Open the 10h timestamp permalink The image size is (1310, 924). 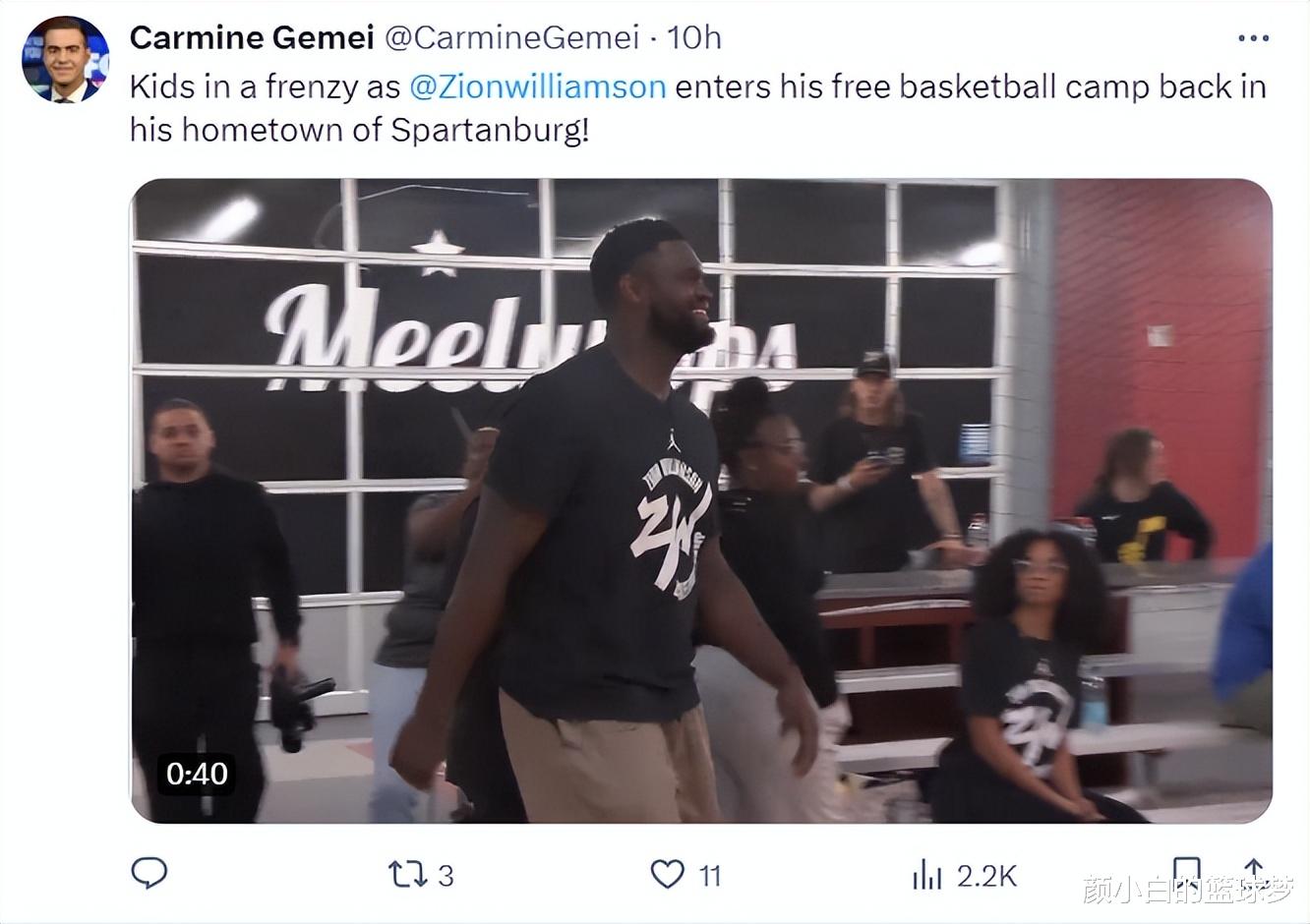694,37
